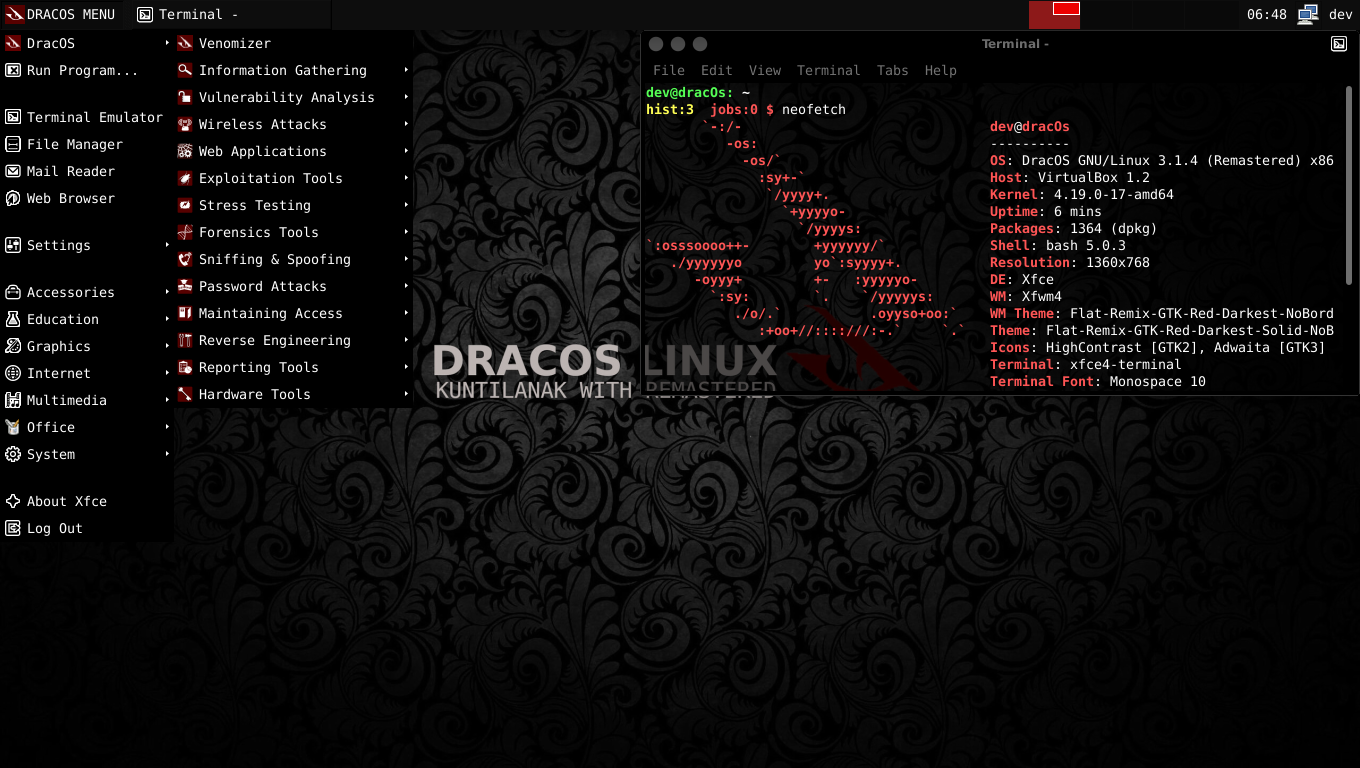This screenshot has width=1360, height=768.
Task: Open the terminal File menu
Action: click(669, 70)
